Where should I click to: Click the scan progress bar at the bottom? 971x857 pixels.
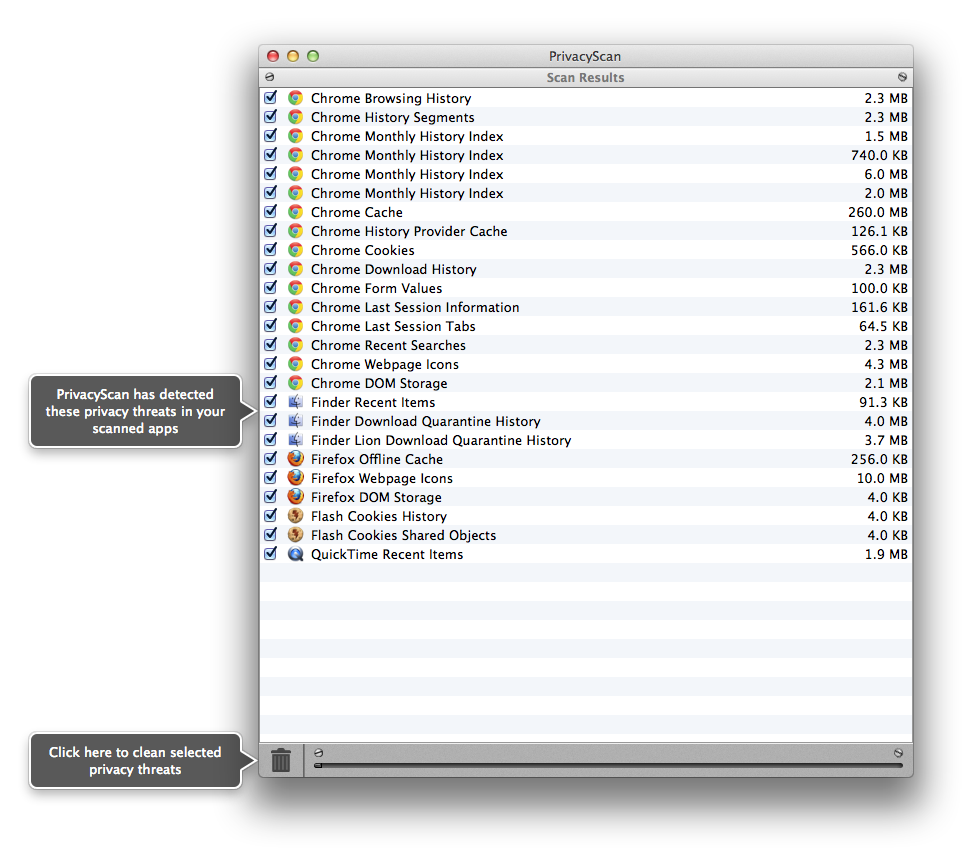tap(608, 765)
